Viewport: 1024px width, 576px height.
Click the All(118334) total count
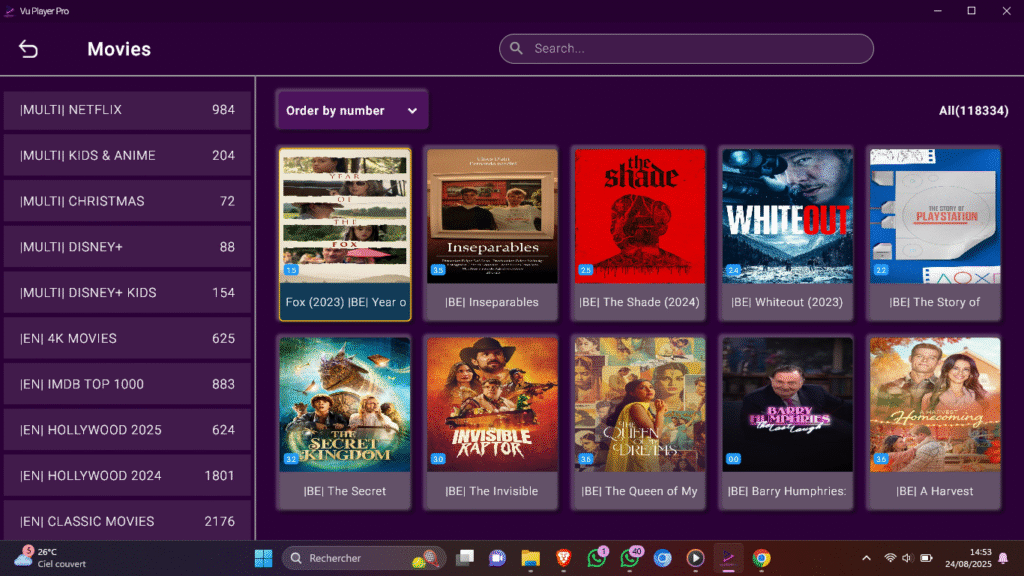pos(974,110)
